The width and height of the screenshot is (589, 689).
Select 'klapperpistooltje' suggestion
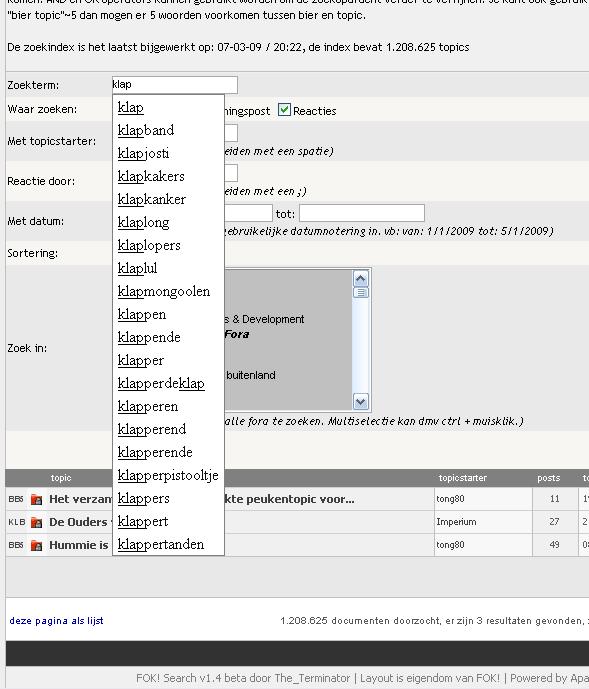pos(168,475)
